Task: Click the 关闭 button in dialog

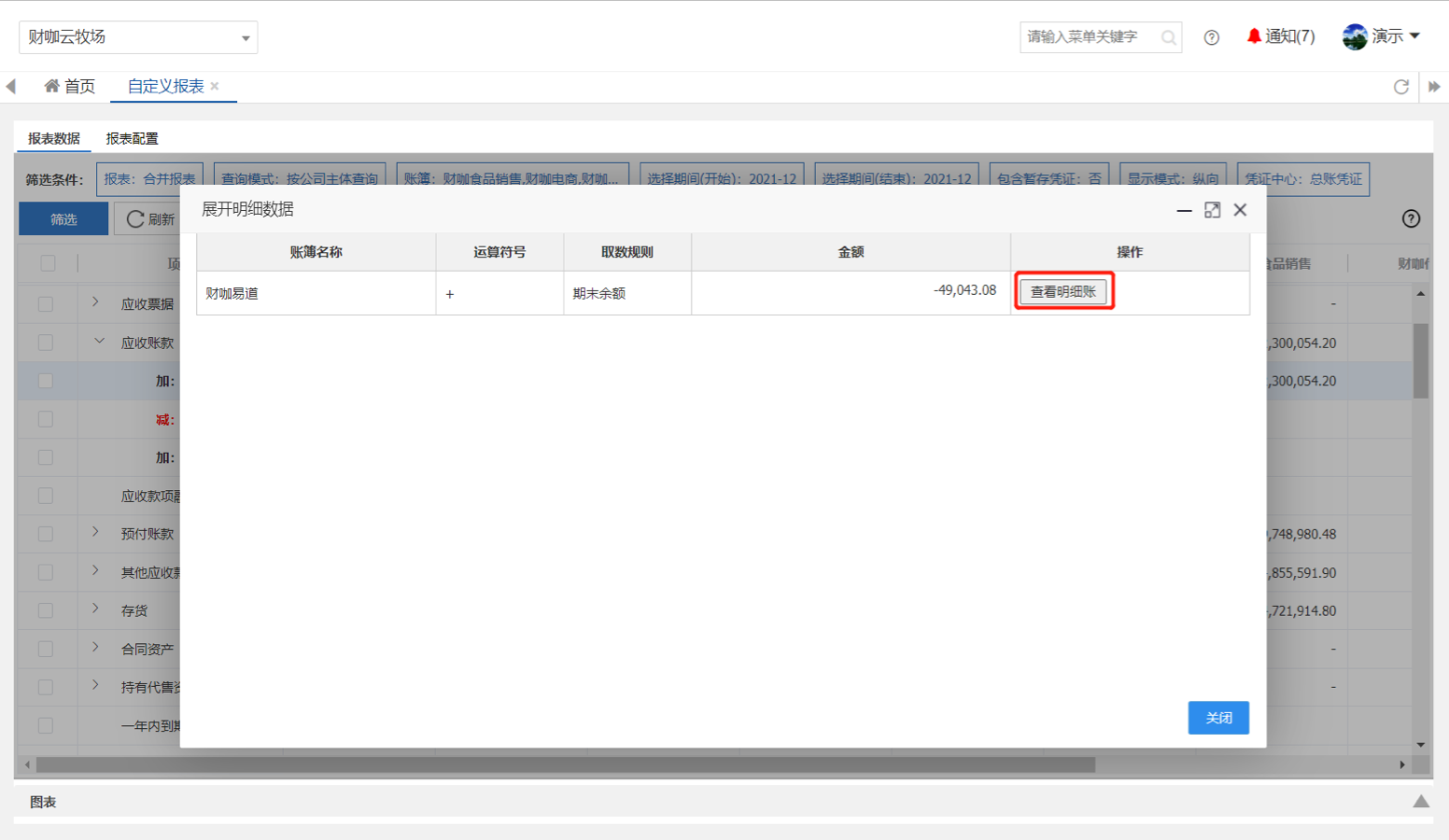Action: point(1217,718)
